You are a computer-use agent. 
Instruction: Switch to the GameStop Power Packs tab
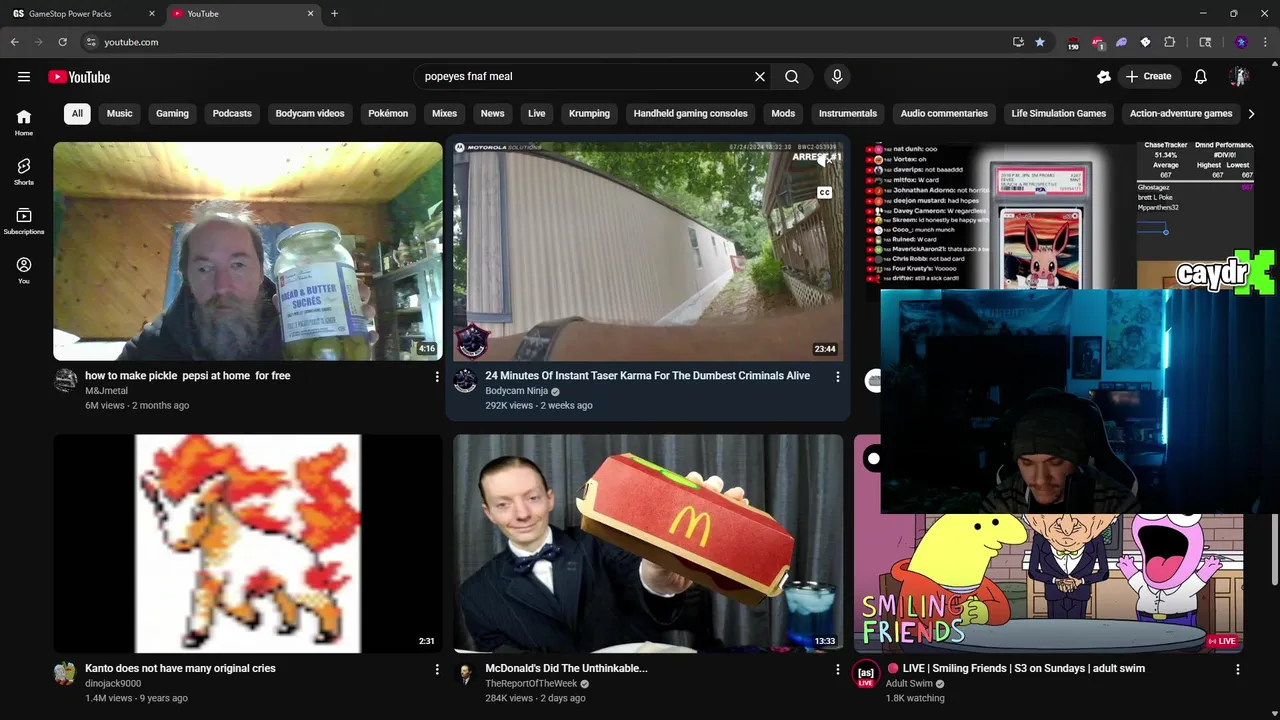pyautogui.click(x=82, y=14)
